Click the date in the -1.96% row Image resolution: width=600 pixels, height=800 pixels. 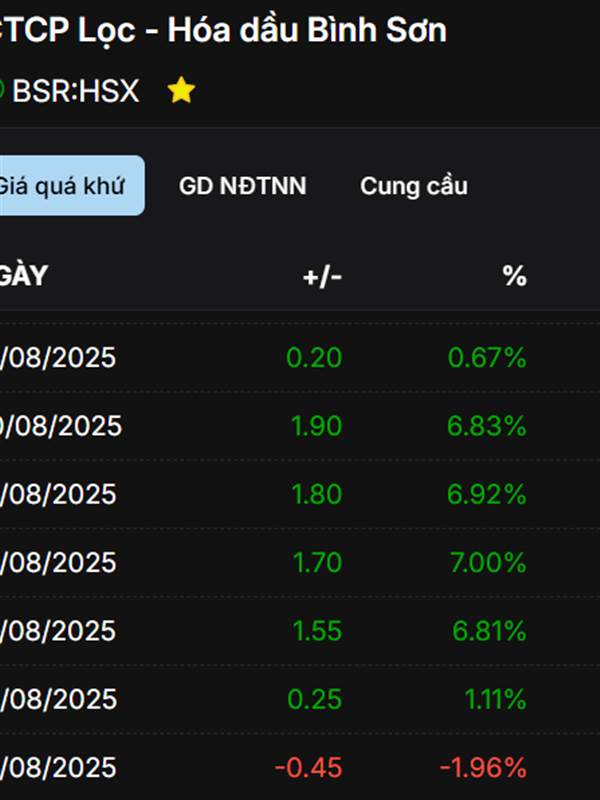[58, 768]
